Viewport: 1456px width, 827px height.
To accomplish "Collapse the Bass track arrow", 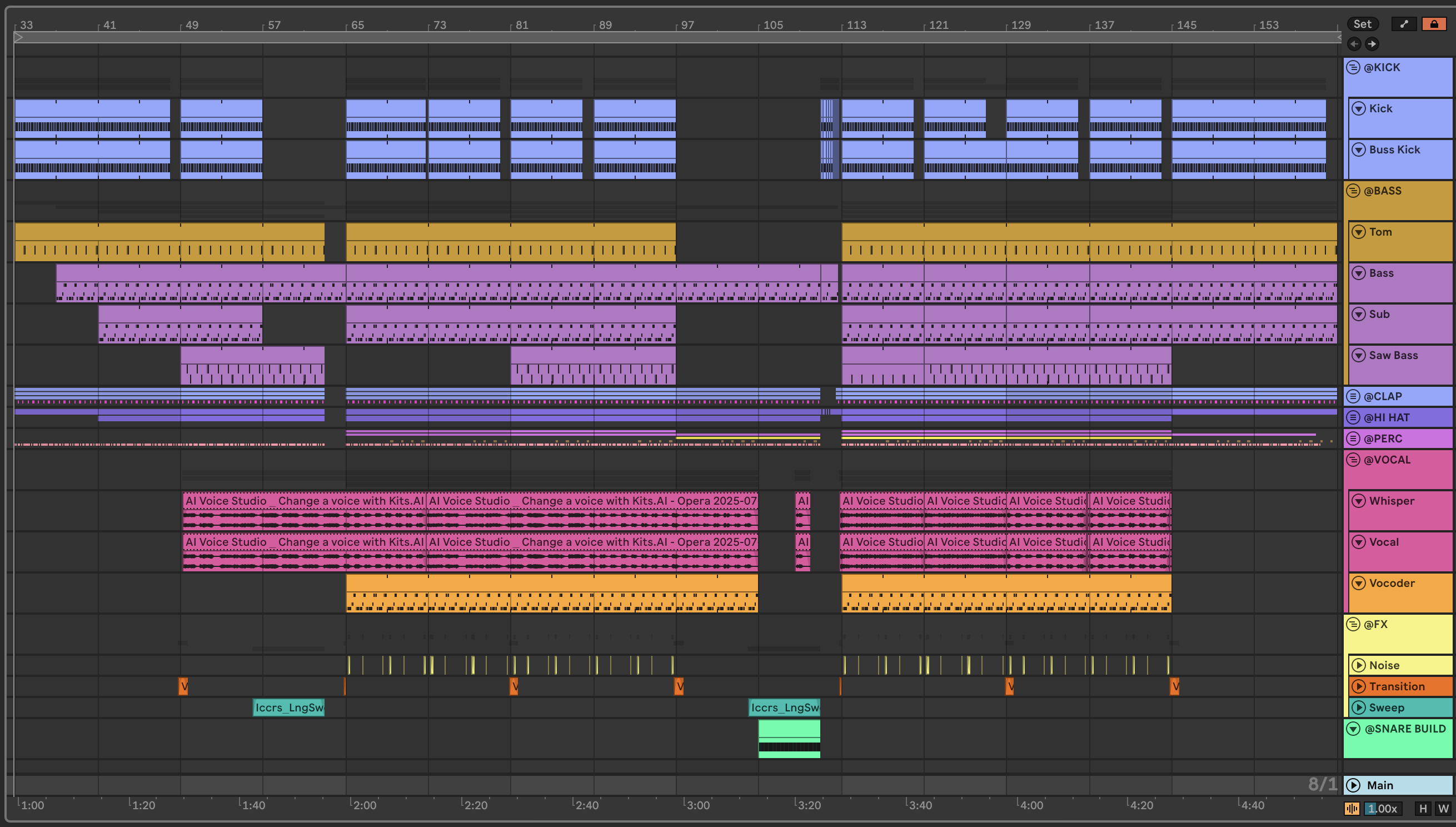I will (1358, 273).
